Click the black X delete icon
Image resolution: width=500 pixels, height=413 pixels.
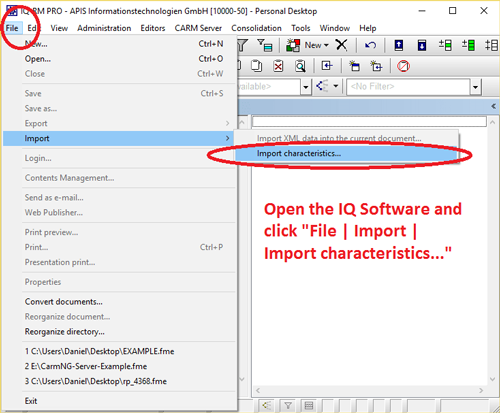[x=341, y=45]
